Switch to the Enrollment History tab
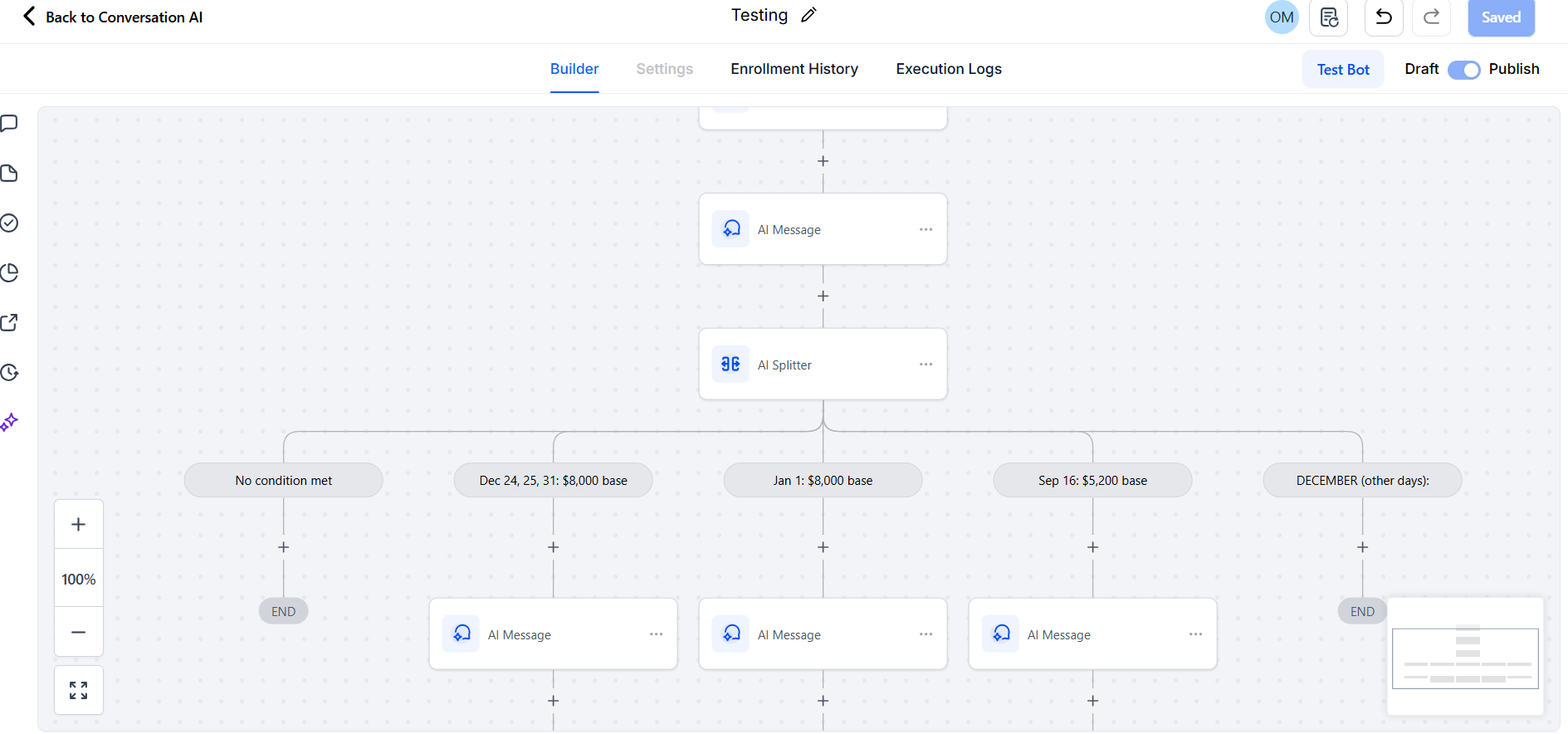The image size is (1568, 734). (794, 69)
